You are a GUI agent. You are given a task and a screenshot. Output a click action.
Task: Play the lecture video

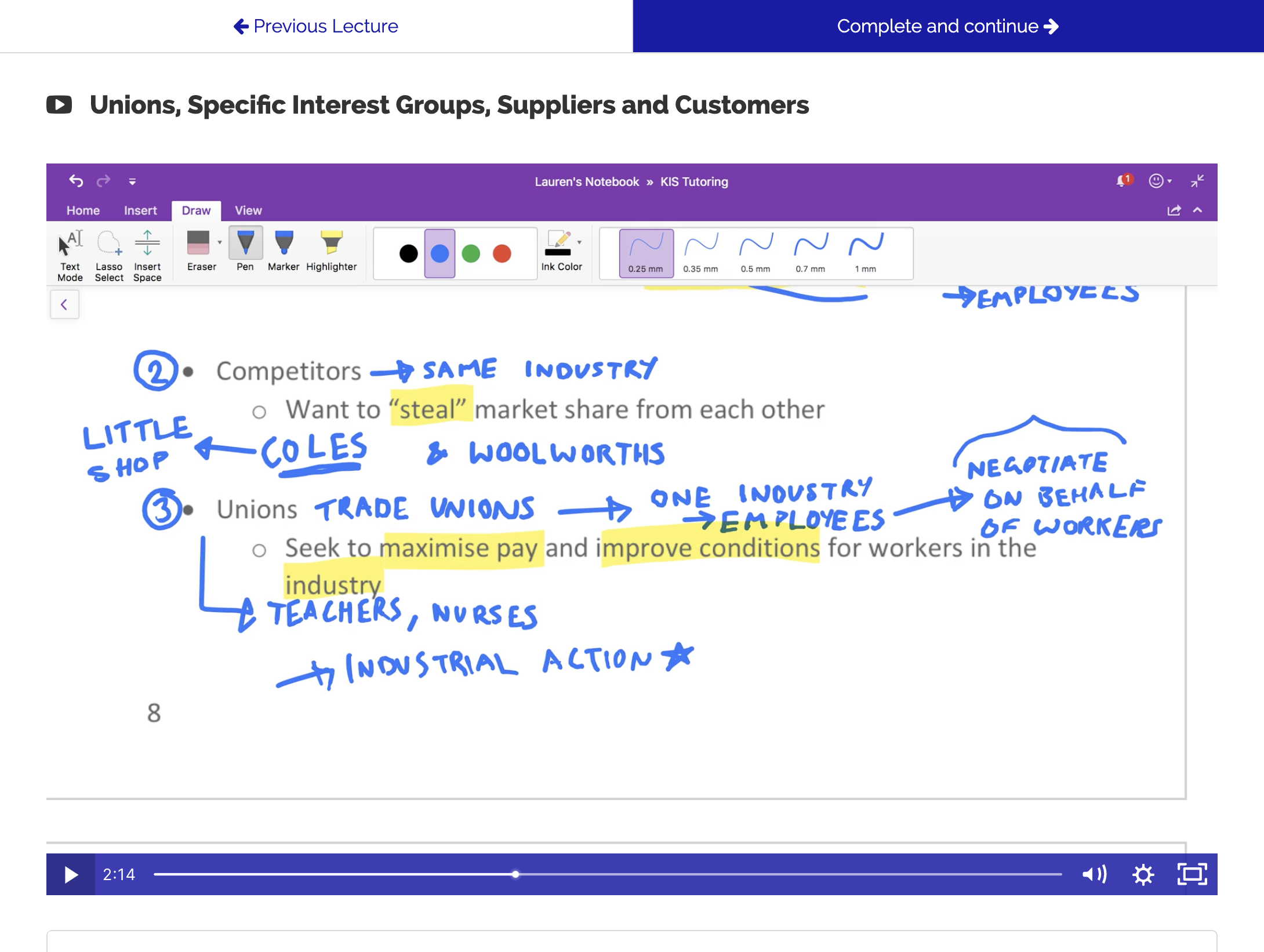[71, 874]
